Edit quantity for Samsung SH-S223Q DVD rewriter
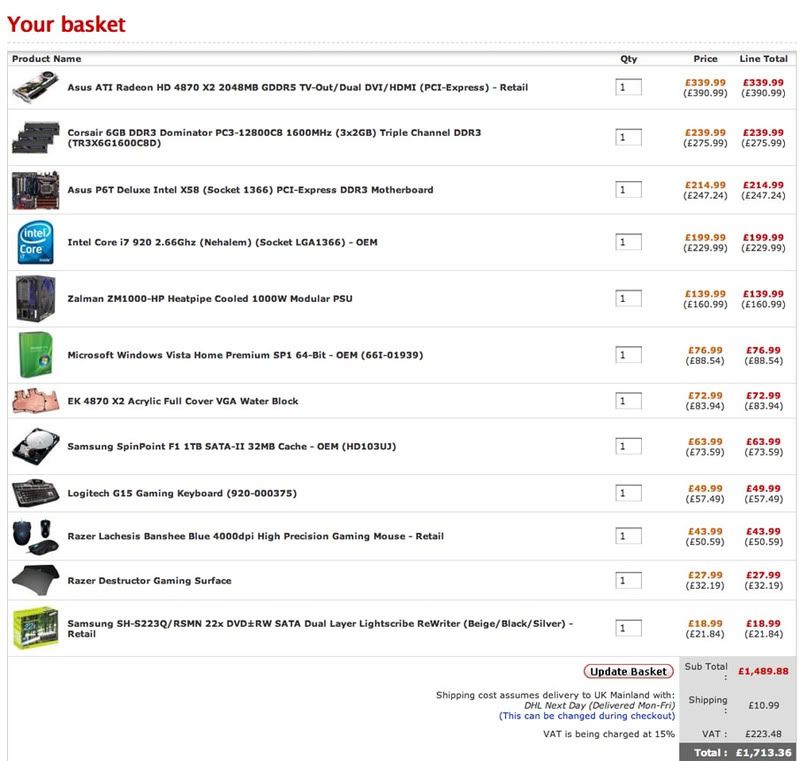 tap(629, 628)
